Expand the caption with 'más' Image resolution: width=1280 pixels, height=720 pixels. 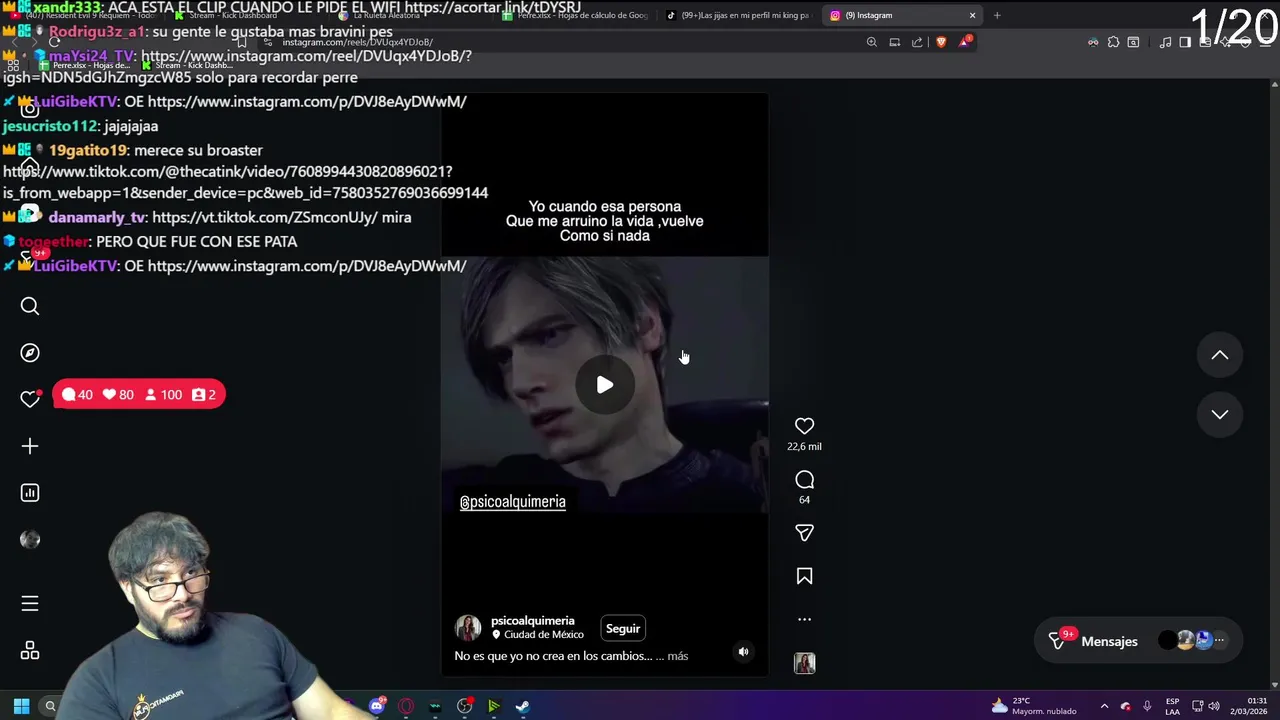click(x=677, y=656)
